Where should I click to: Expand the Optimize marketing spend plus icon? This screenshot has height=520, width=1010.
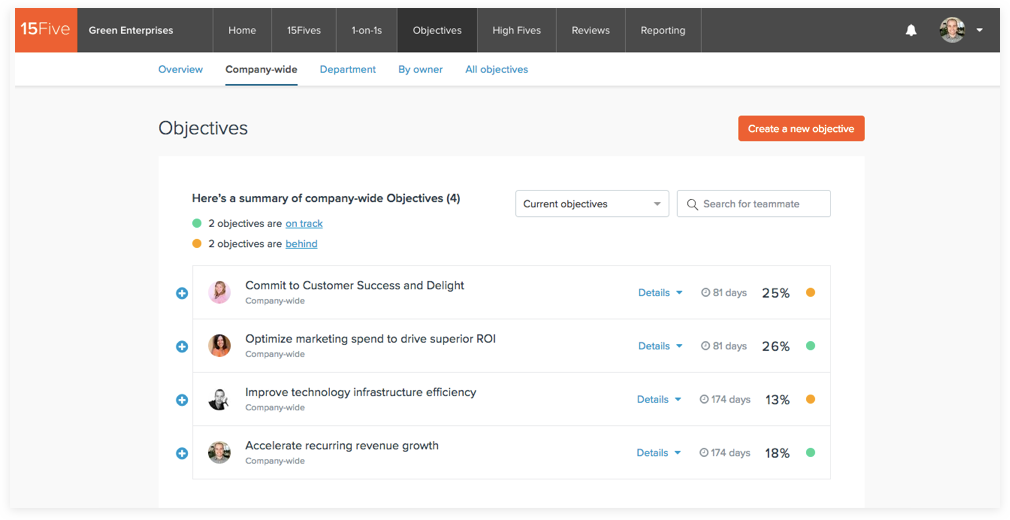click(182, 346)
